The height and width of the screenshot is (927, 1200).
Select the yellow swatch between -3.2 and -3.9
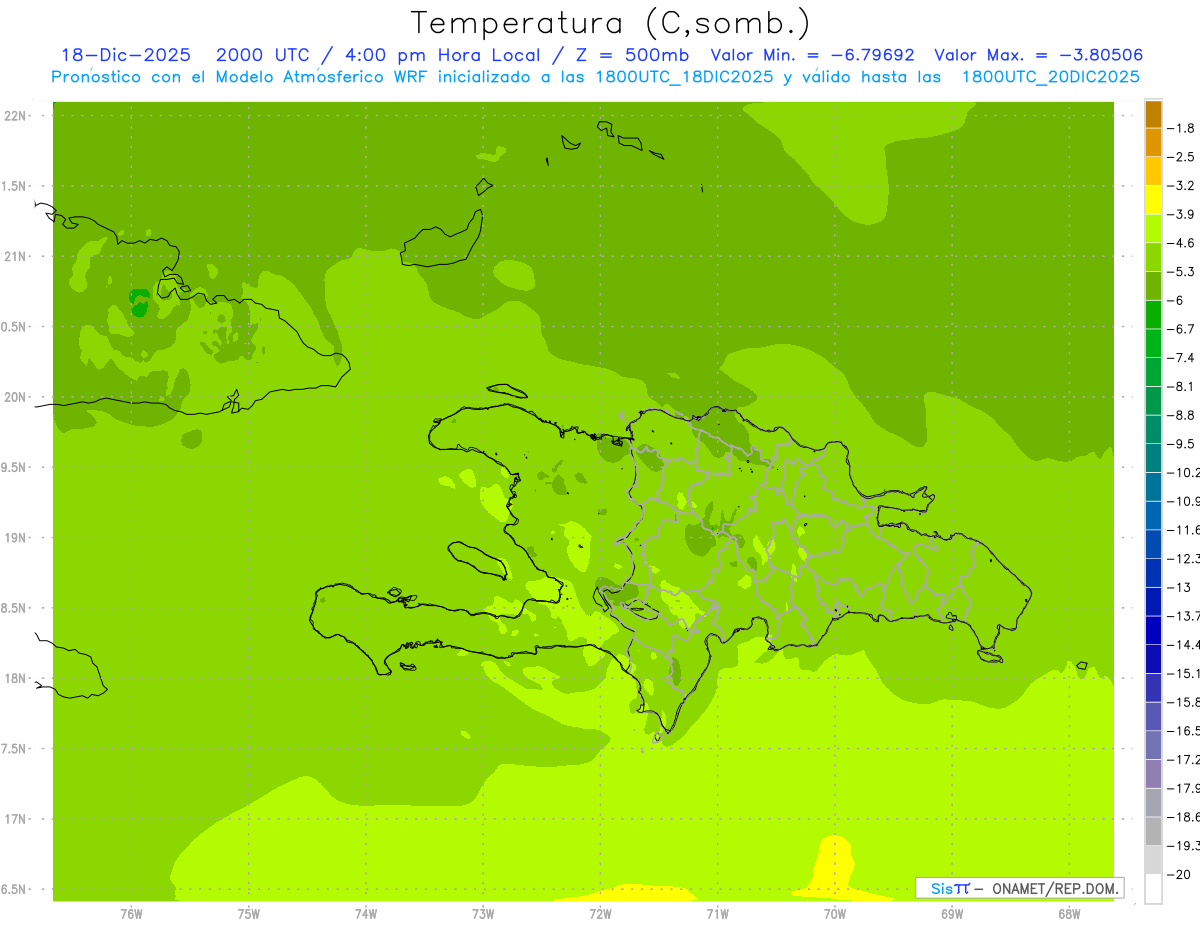[x=1153, y=200]
